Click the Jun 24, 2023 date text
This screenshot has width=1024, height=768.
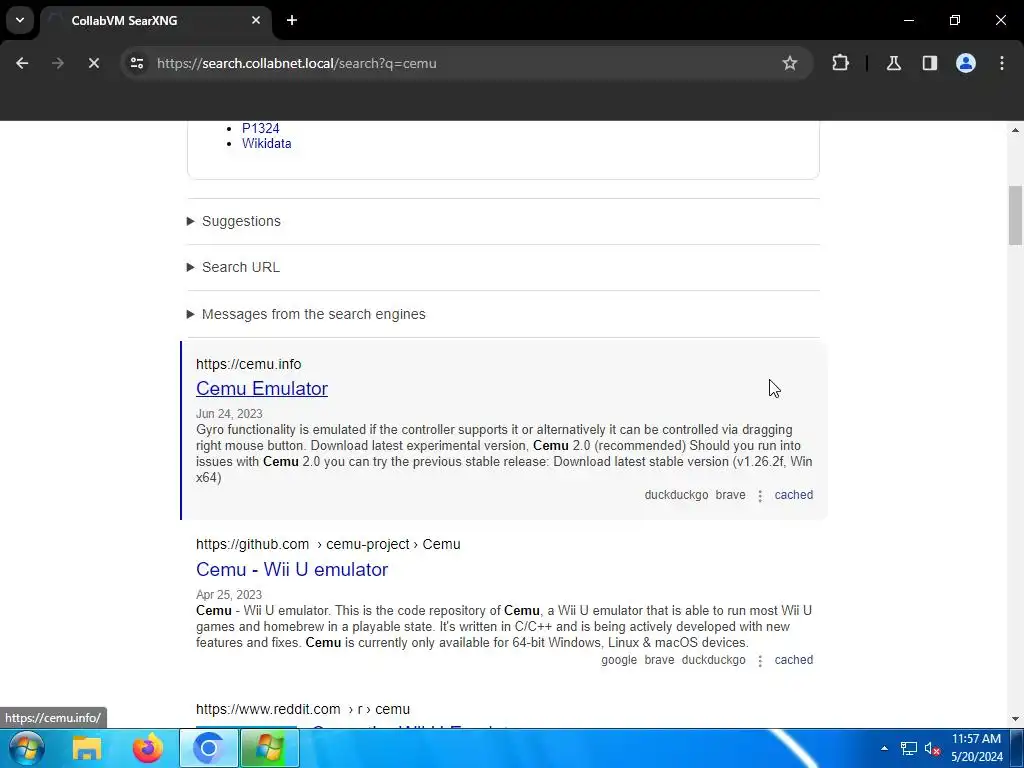tap(229, 414)
